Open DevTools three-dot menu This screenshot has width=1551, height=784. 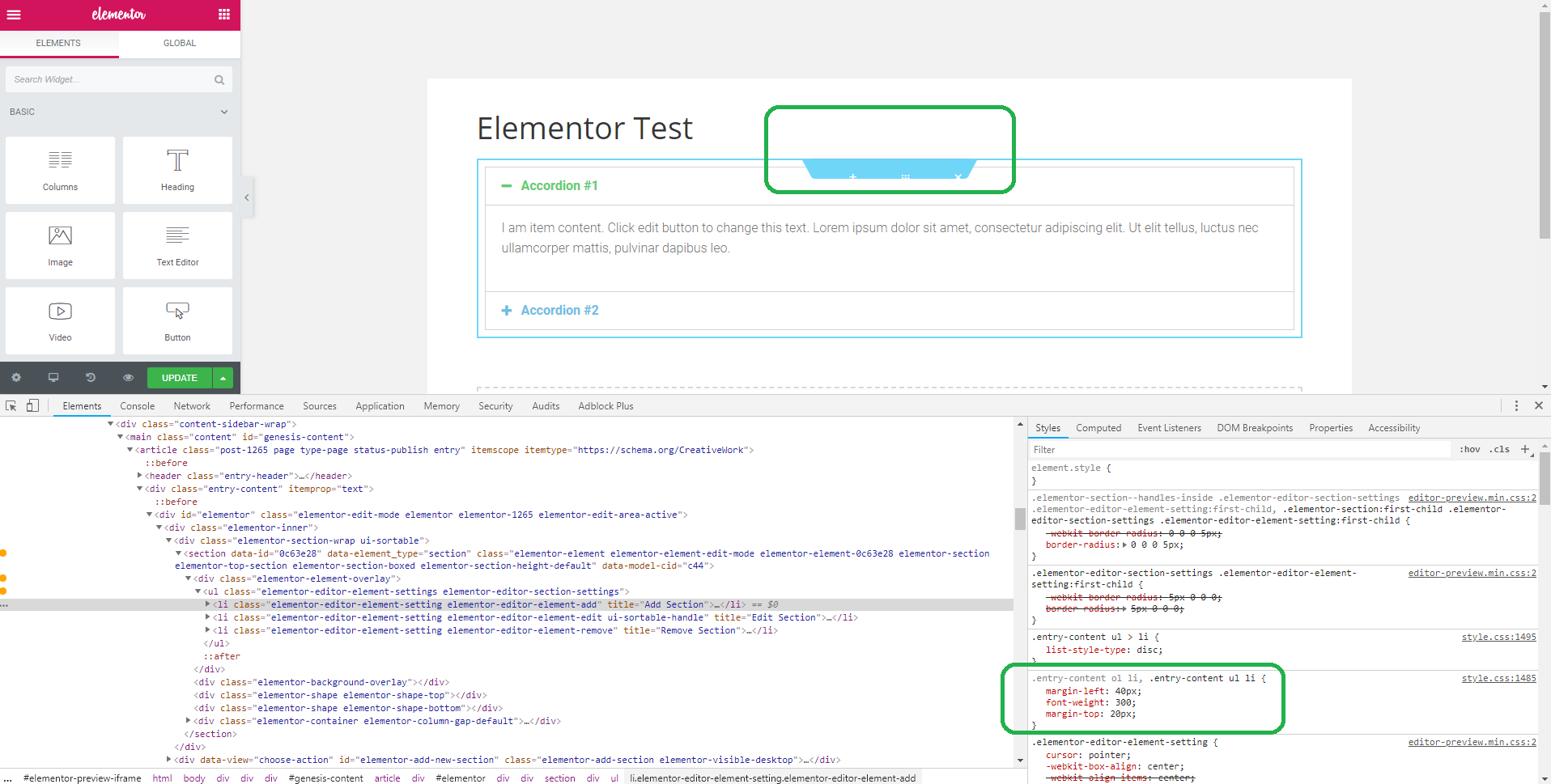[1516, 406]
